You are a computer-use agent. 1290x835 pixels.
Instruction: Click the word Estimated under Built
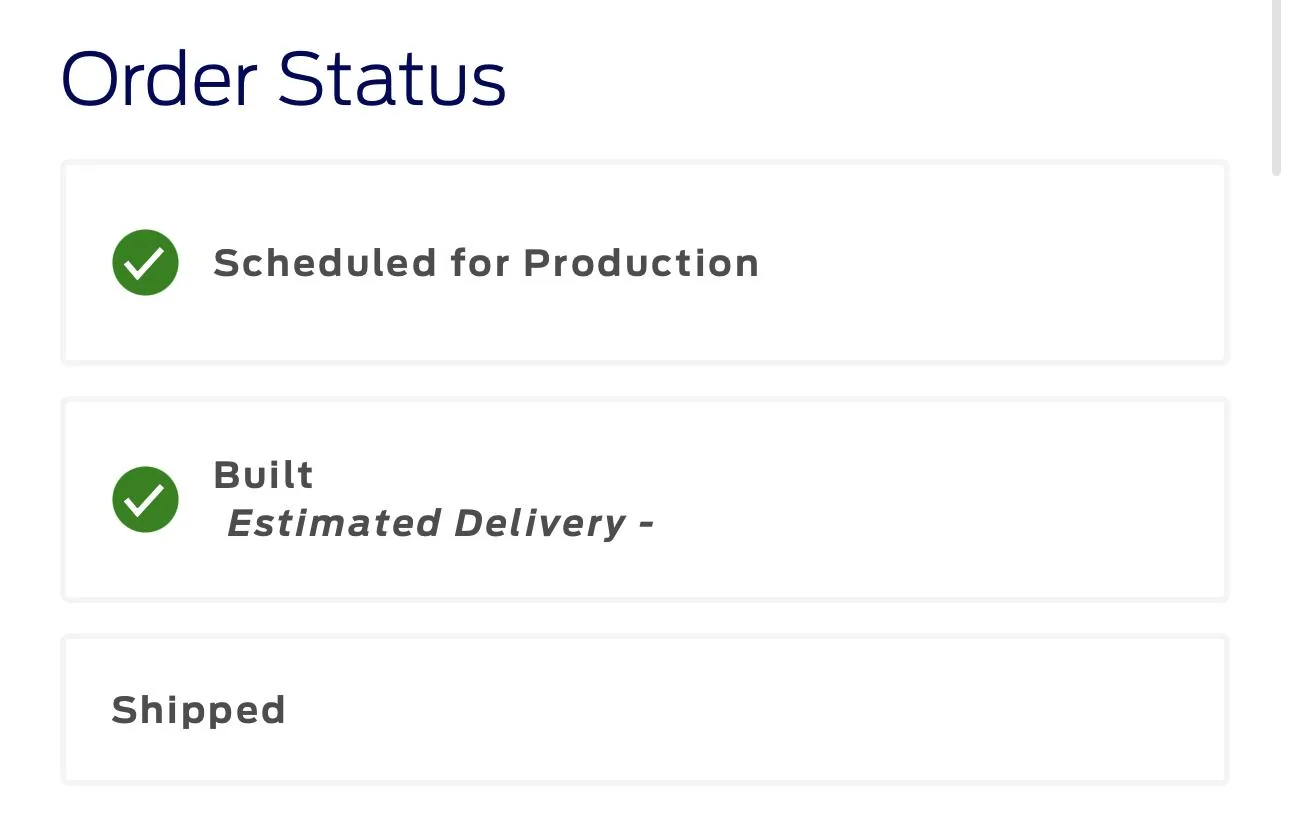click(334, 523)
